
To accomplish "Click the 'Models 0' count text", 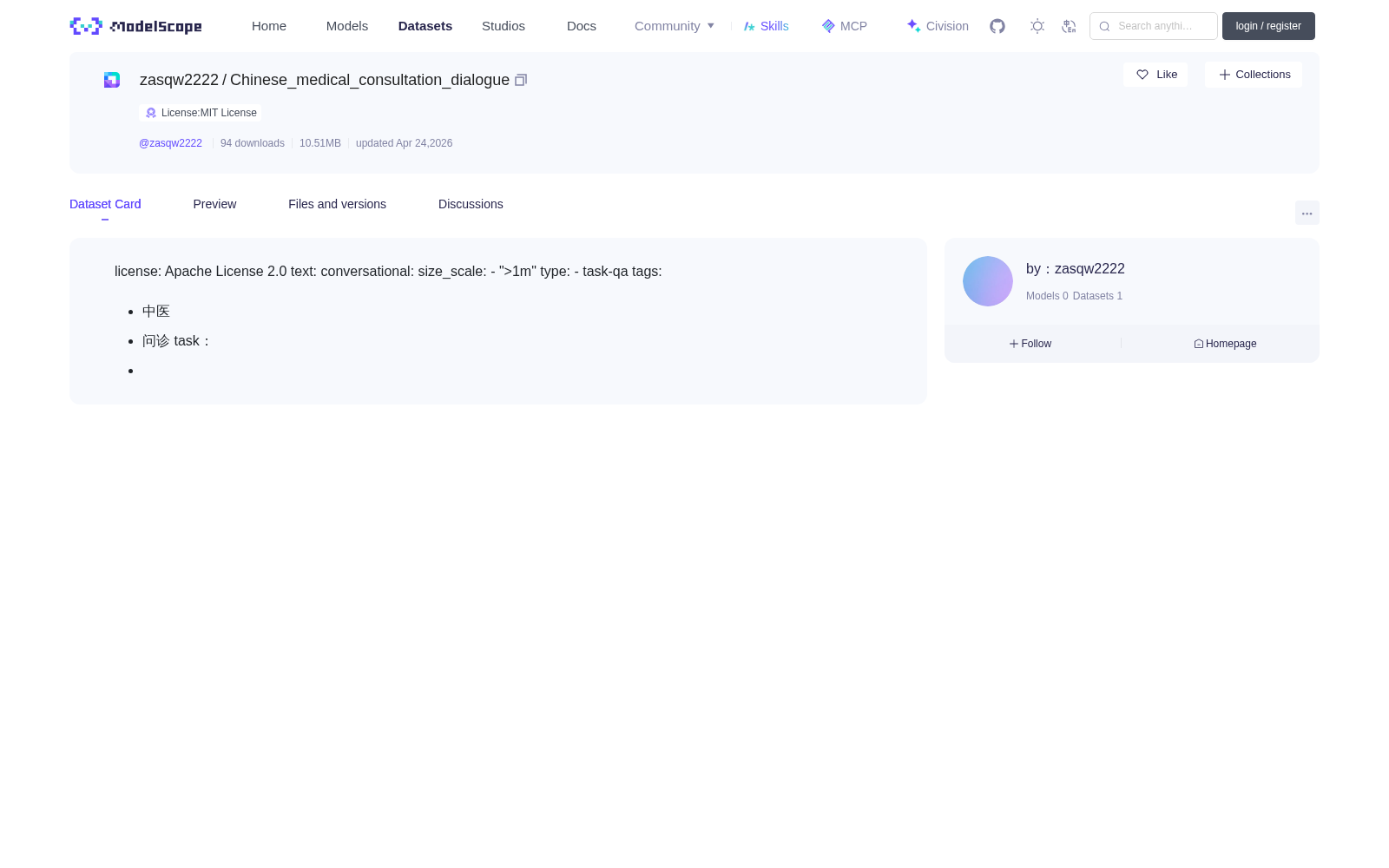I will (x=1047, y=296).
